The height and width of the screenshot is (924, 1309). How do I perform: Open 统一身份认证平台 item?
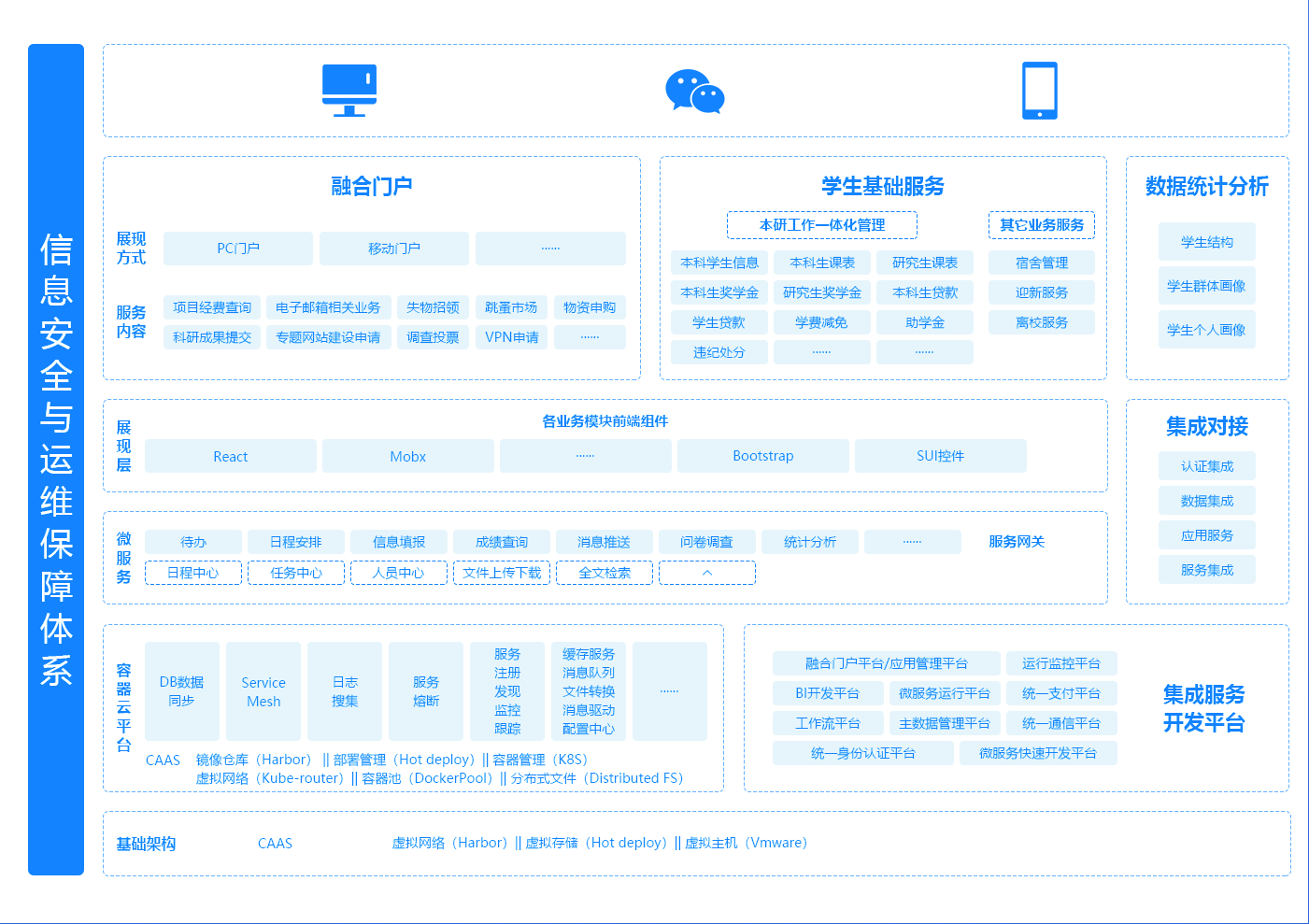point(862,753)
